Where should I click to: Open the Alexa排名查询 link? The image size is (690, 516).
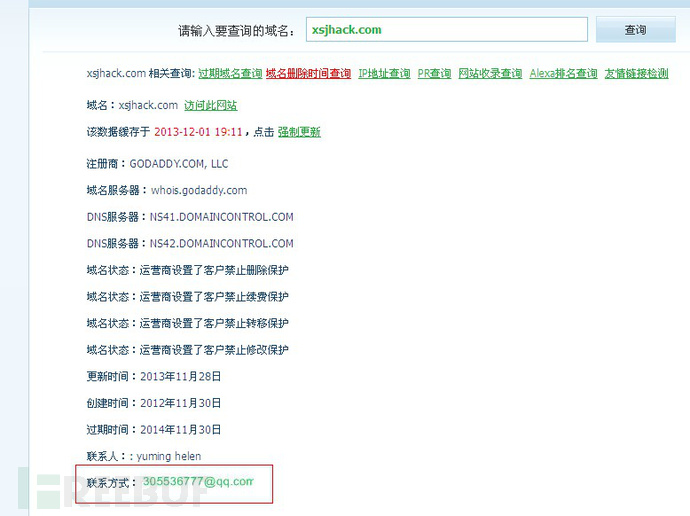(x=563, y=73)
